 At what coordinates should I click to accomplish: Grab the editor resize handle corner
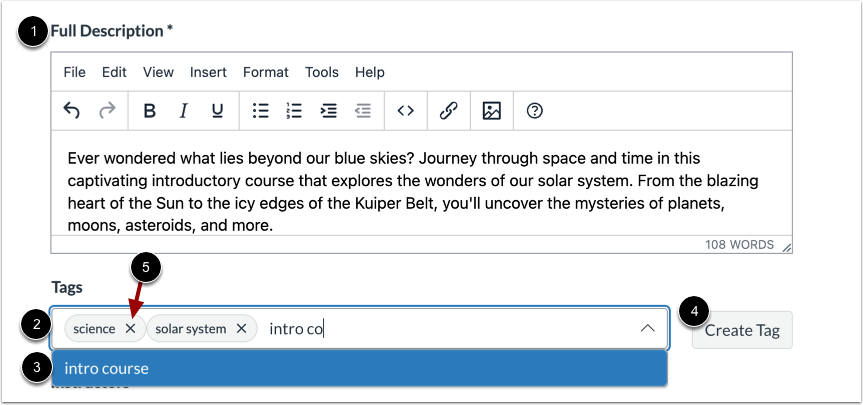click(786, 247)
